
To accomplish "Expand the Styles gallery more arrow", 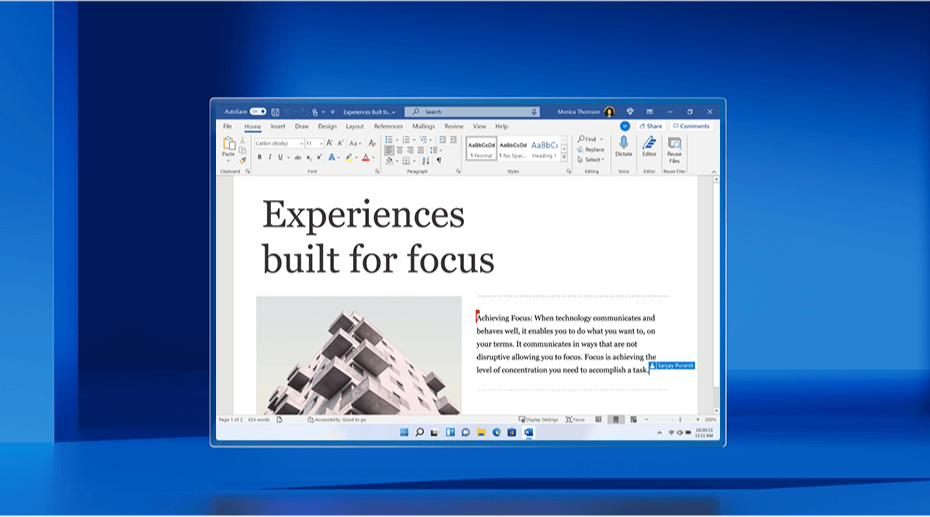I will (x=564, y=159).
